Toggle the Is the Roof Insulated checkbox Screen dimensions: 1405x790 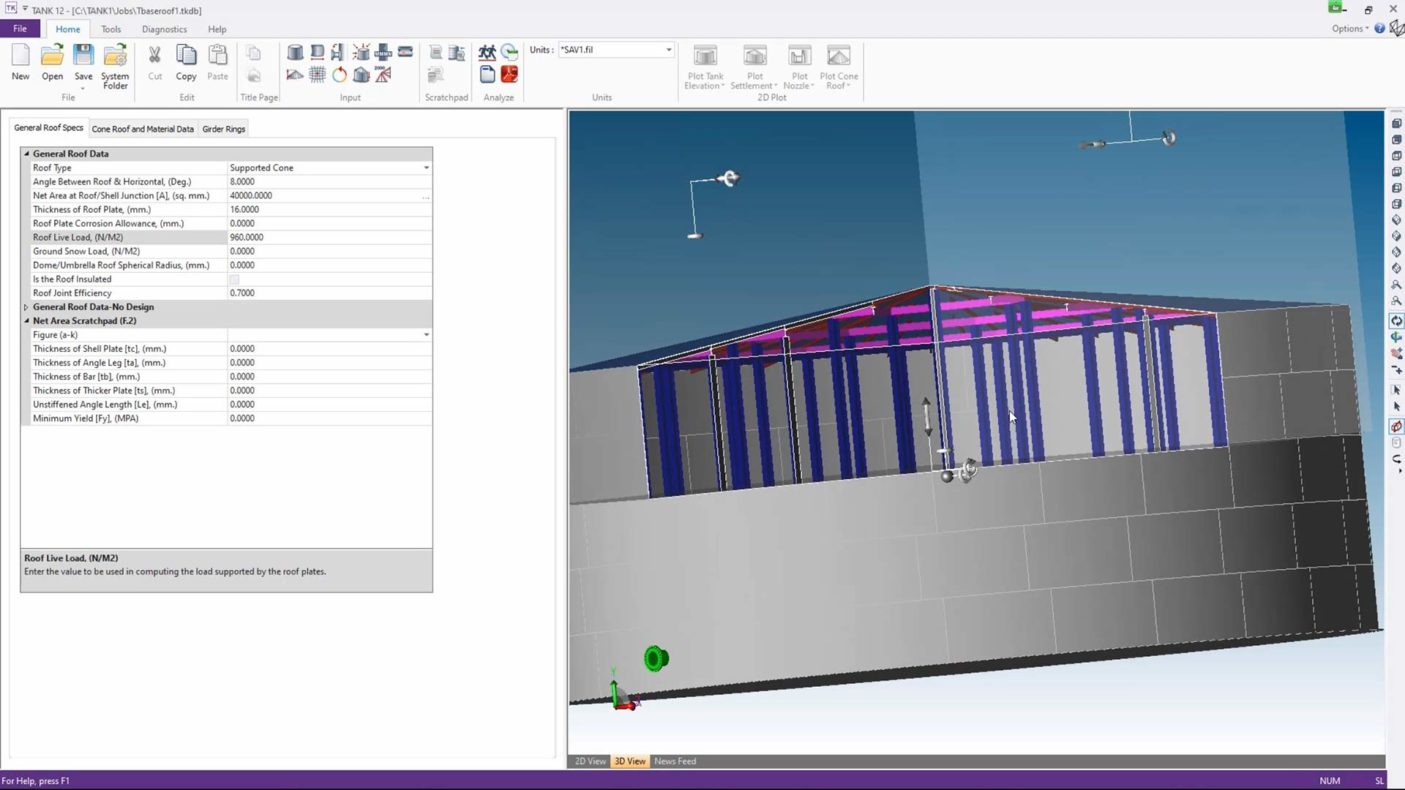(234, 280)
